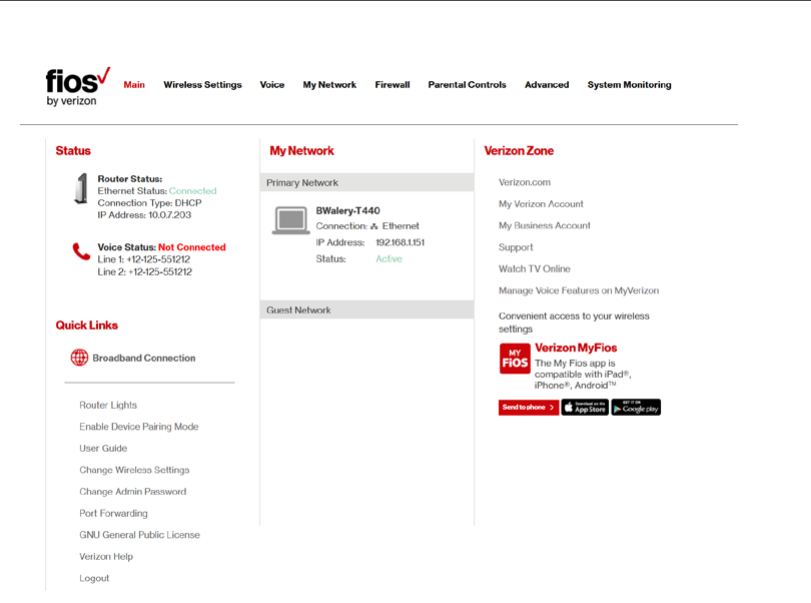Click the My FiOS app icon
Viewport: 811px width, 603px height.
click(x=515, y=358)
